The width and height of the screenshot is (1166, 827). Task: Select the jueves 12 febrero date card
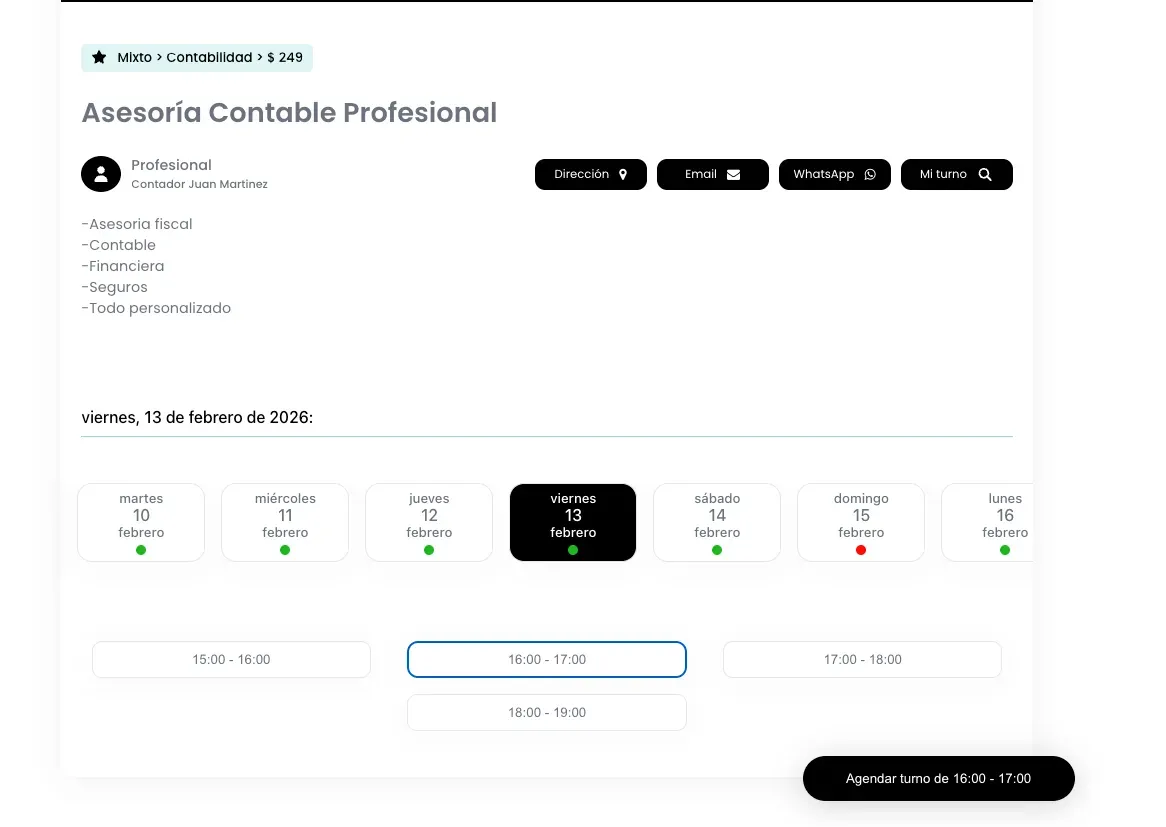(429, 522)
